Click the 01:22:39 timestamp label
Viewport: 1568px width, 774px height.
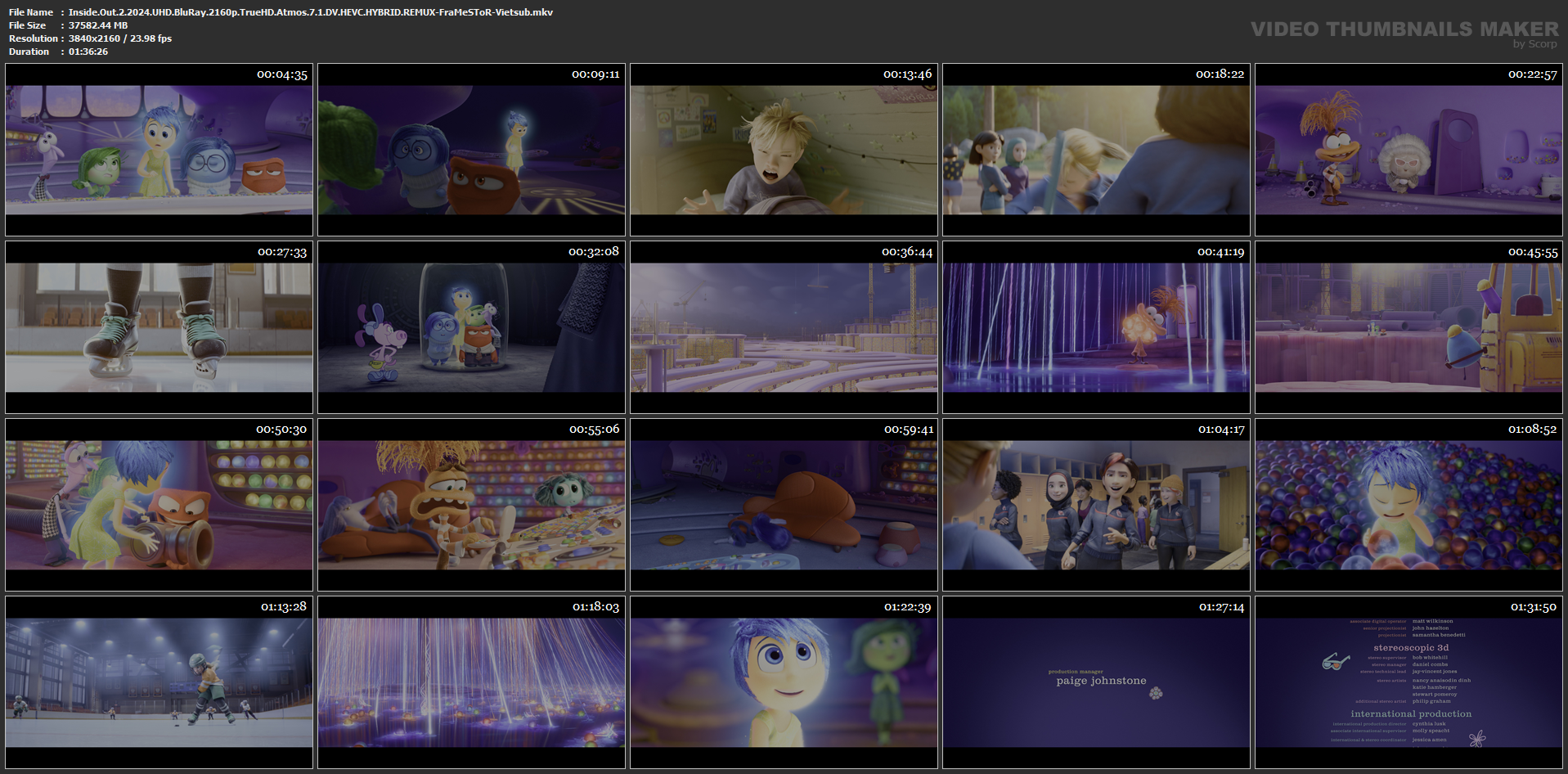click(x=909, y=607)
